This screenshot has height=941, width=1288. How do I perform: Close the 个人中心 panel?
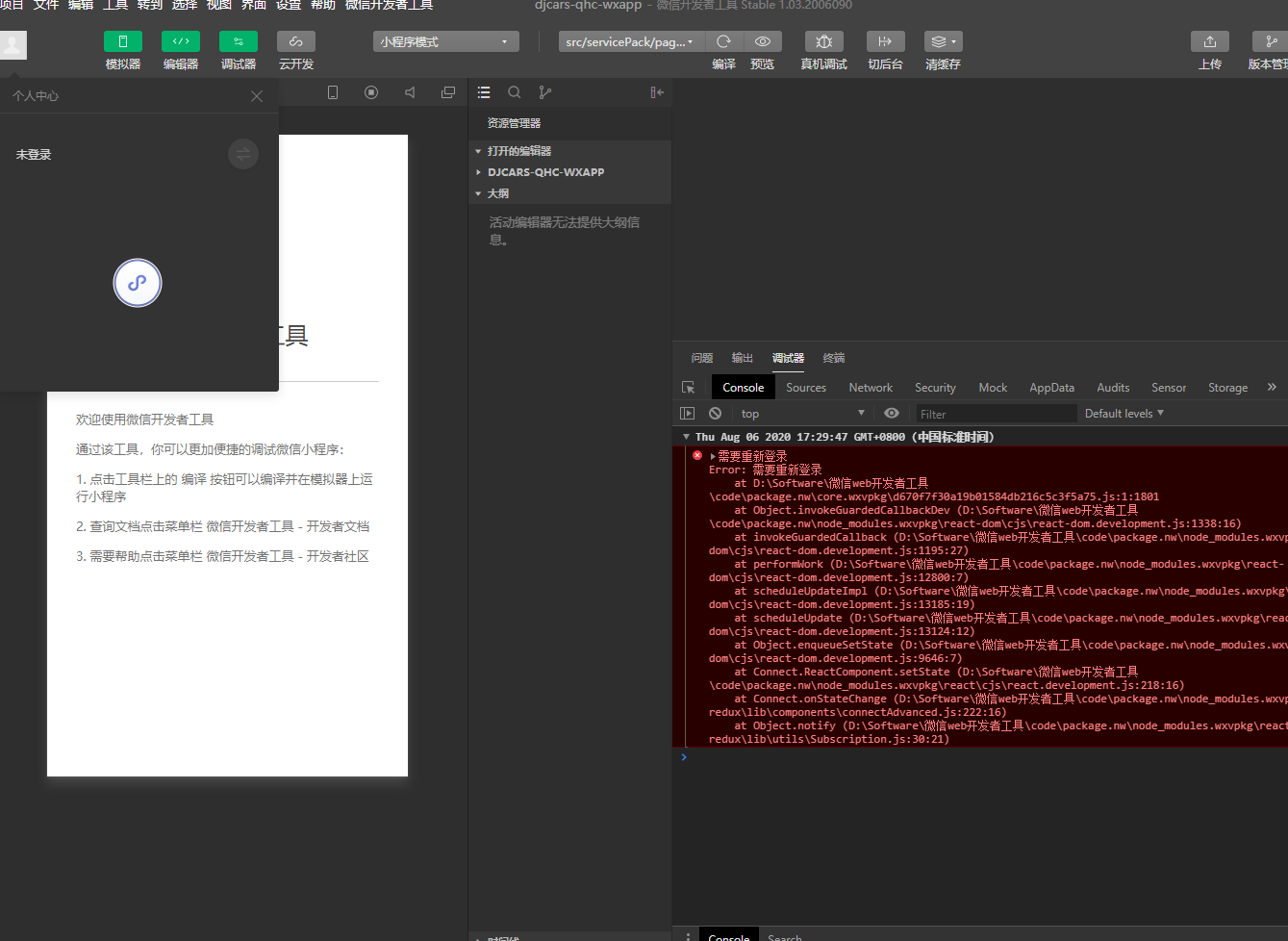click(x=257, y=96)
